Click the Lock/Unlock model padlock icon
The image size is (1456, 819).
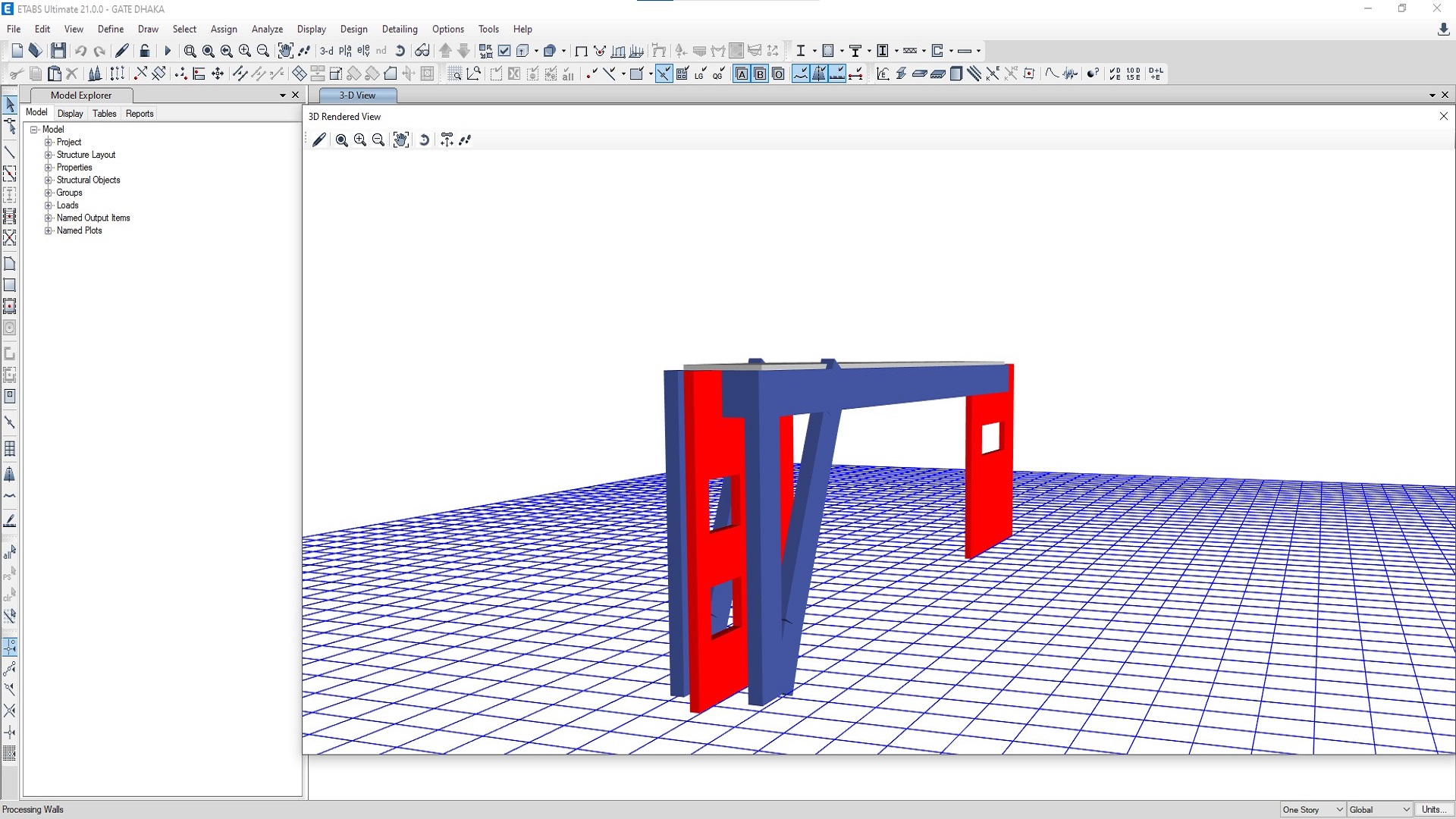[145, 51]
